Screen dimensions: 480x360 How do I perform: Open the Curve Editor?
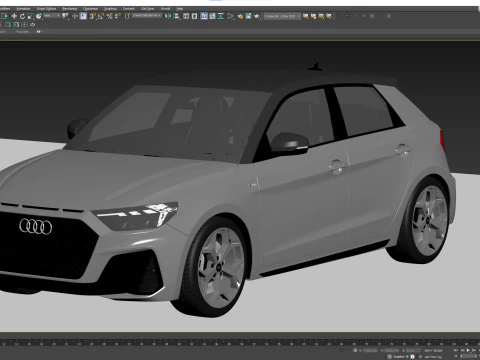tap(212, 16)
